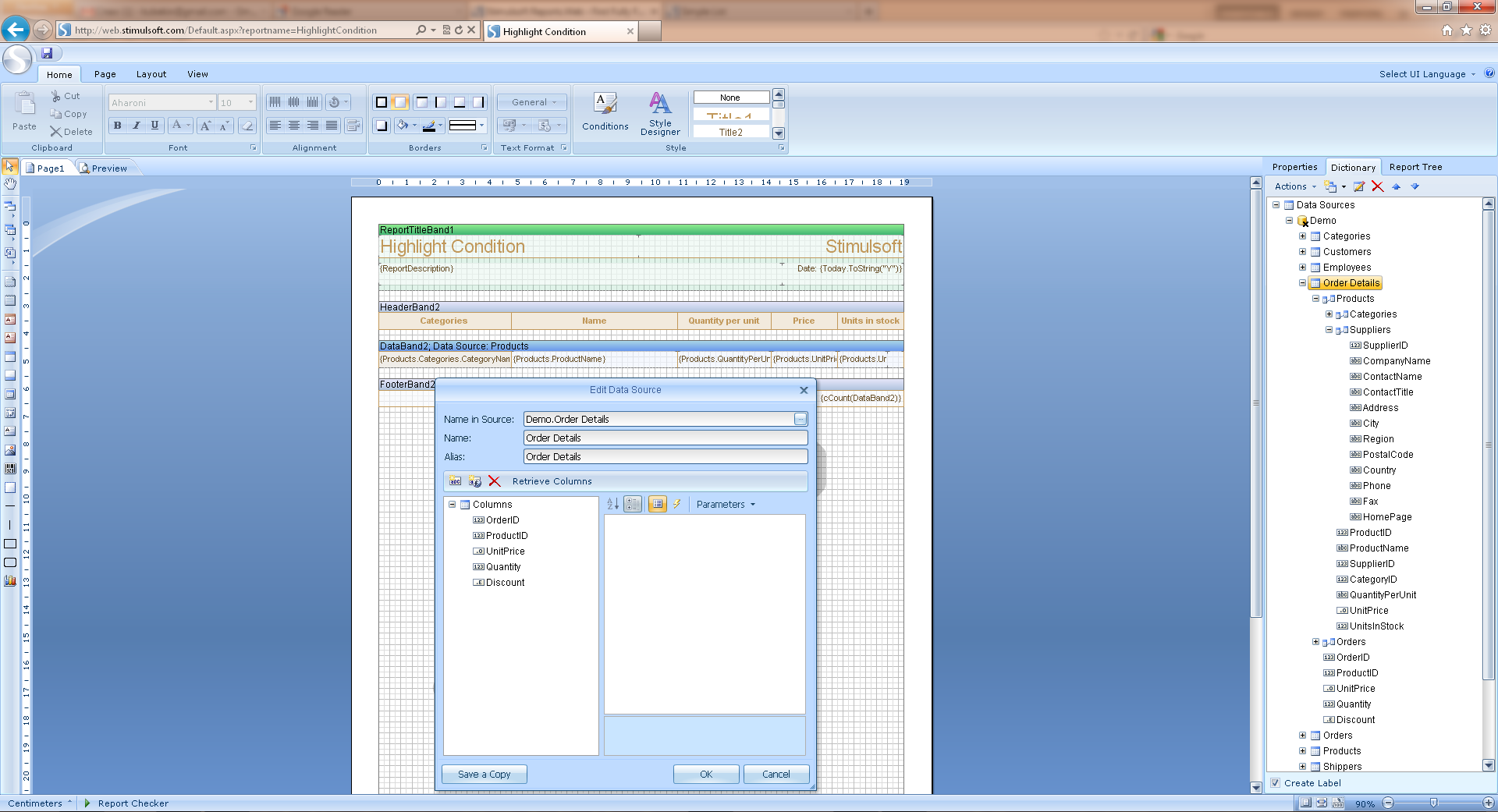Switch to the Page ribbon tab
Image resolution: width=1498 pixels, height=812 pixels.
(x=105, y=74)
